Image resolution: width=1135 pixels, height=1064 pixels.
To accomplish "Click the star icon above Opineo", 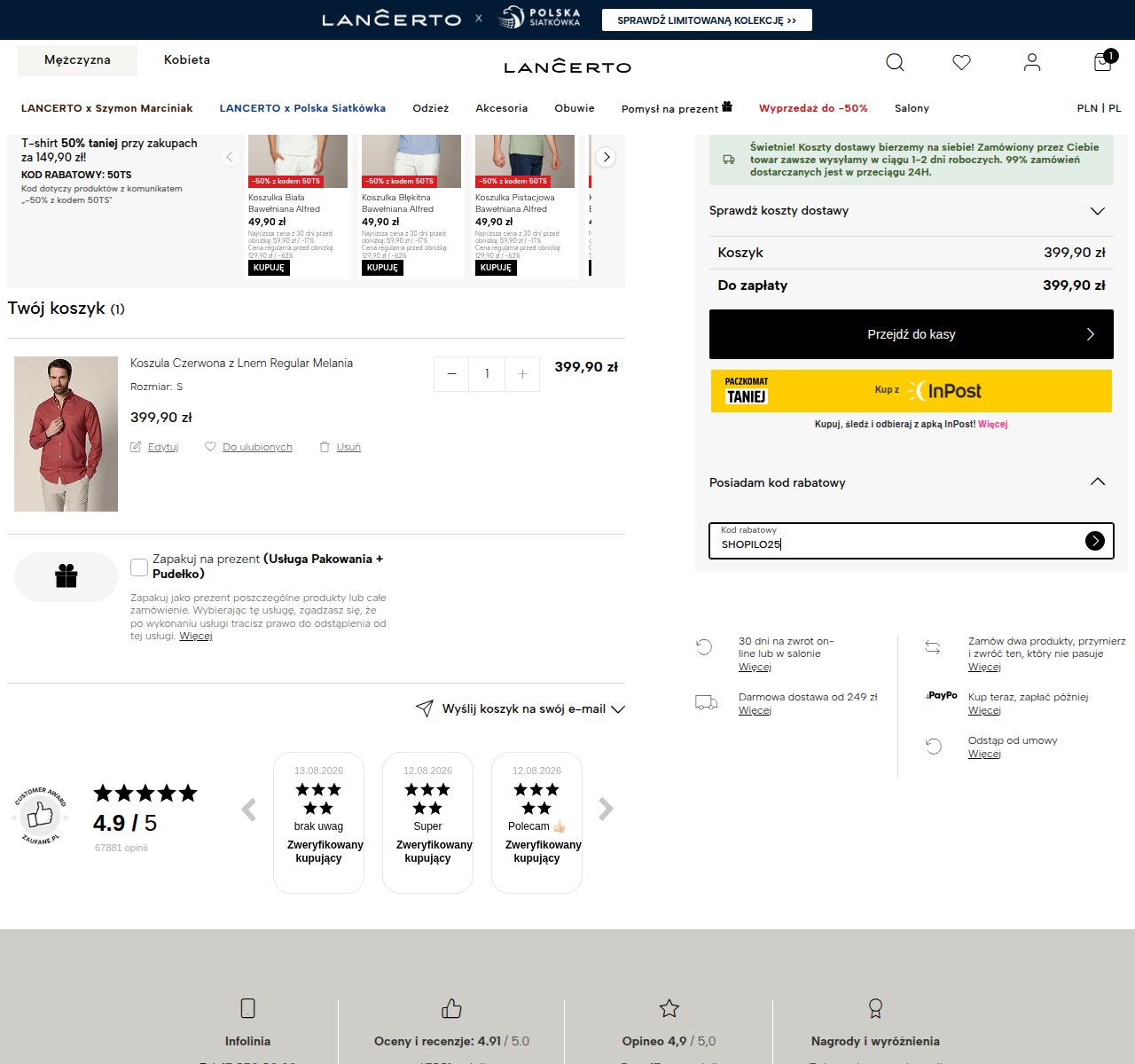I will (669, 1008).
